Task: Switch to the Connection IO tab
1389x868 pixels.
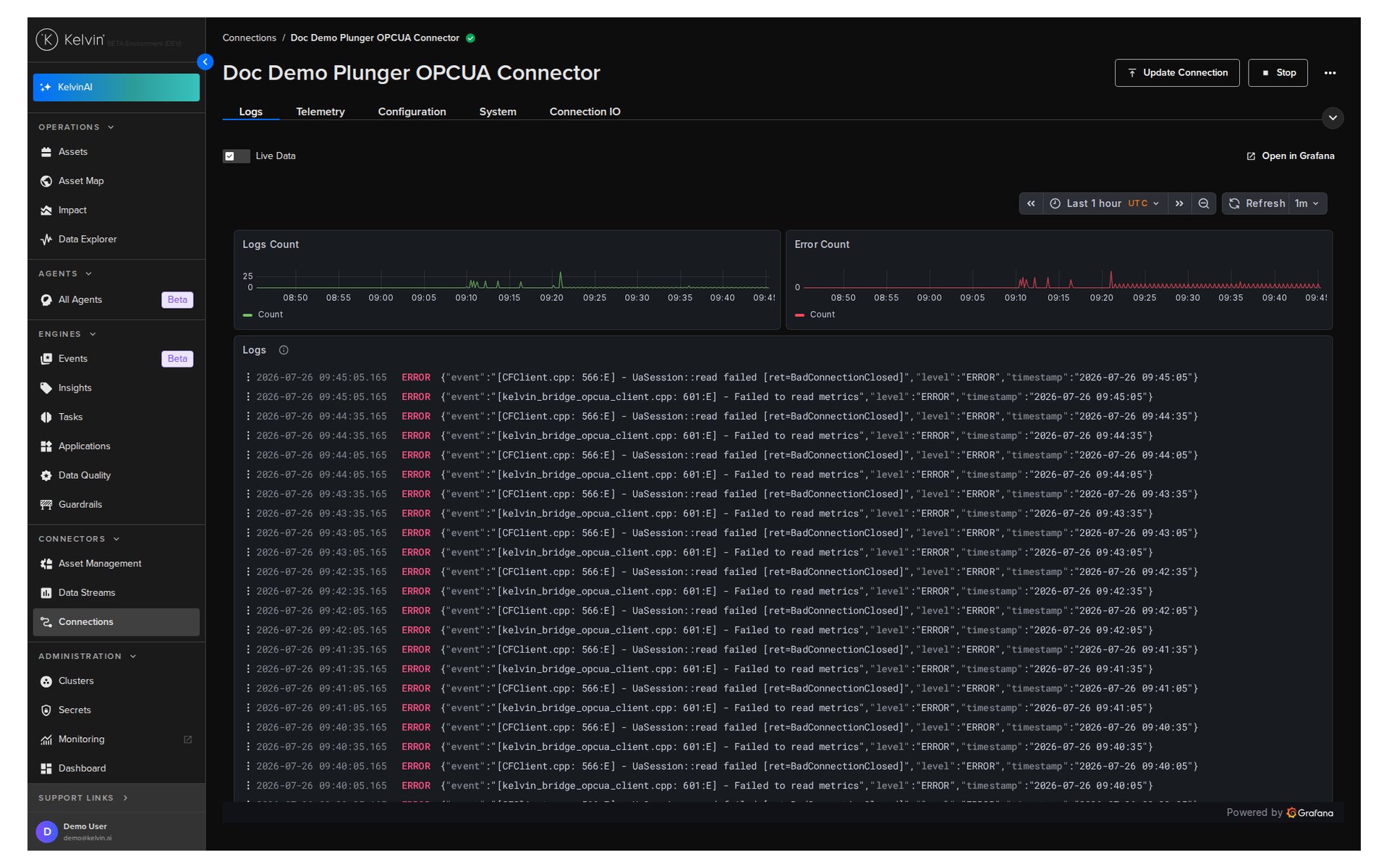Action: tap(585, 111)
